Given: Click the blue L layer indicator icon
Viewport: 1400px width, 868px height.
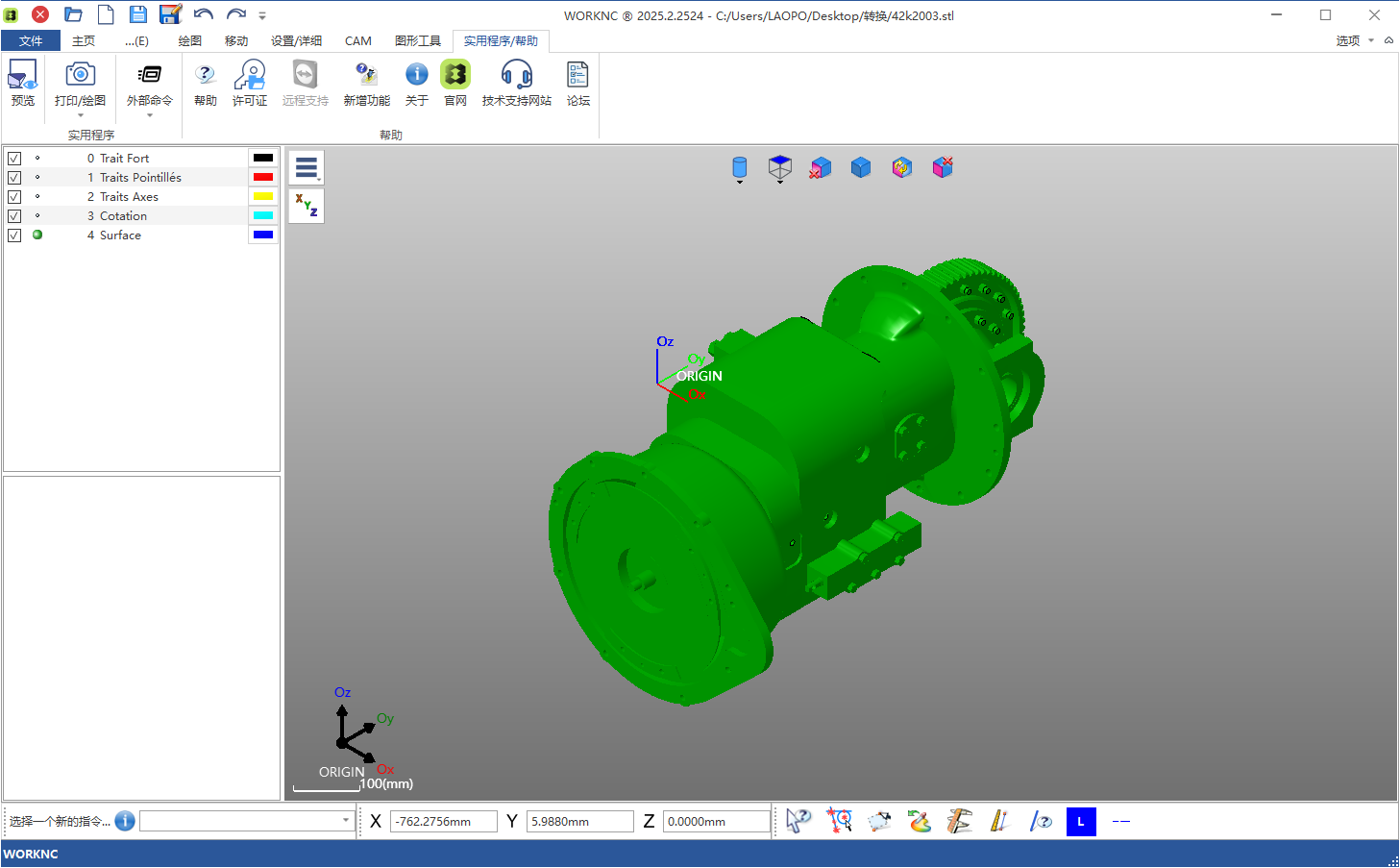Looking at the screenshot, I should [x=1081, y=822].
